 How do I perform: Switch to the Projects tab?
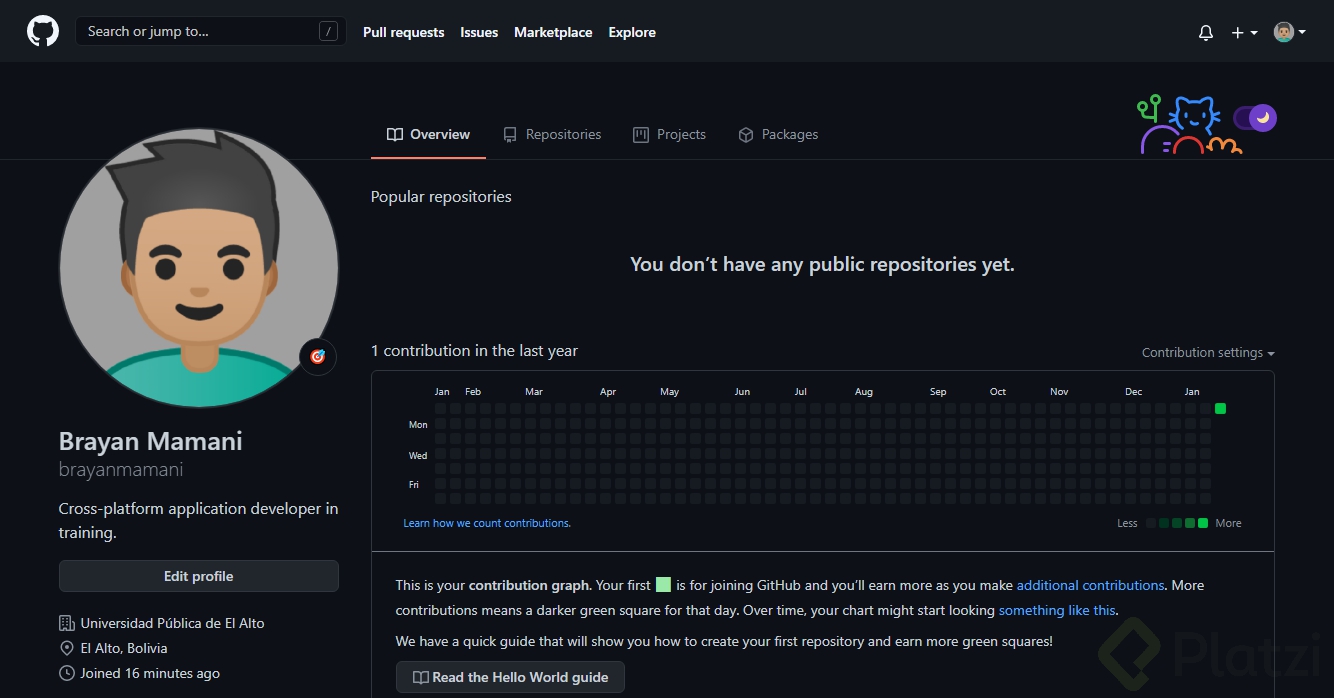tap(669, 134)
